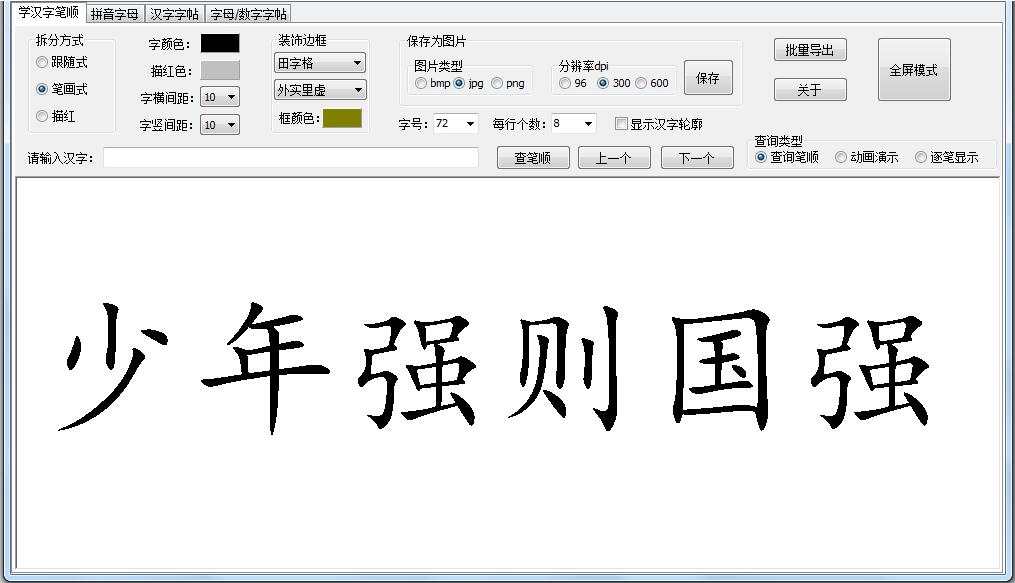The height and width of the screenshot is (583, 1015).
Task: Open the 字竖间距 spacing dropdown
Action: [219, 124]
